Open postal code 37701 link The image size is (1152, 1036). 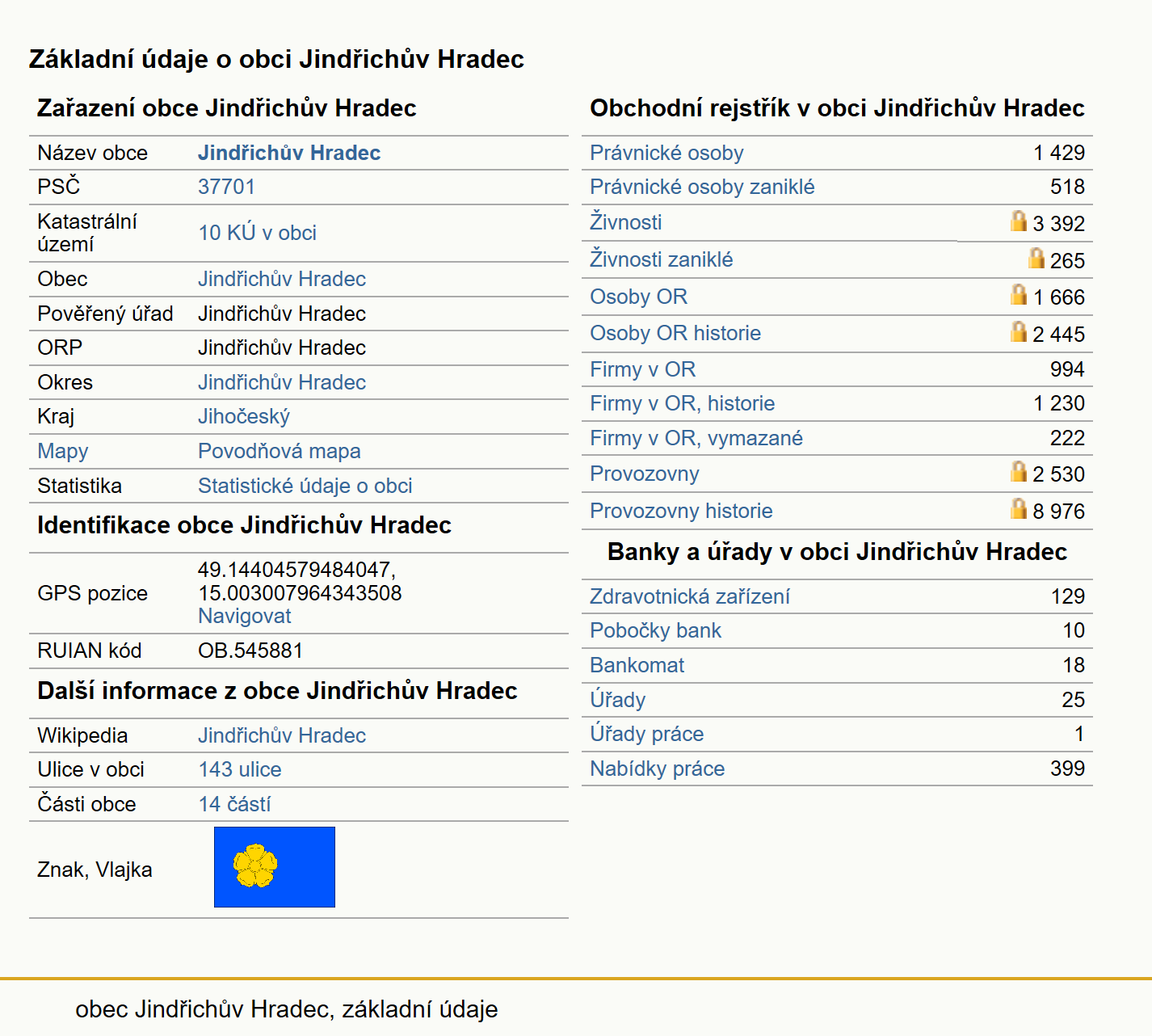[226, 187]
